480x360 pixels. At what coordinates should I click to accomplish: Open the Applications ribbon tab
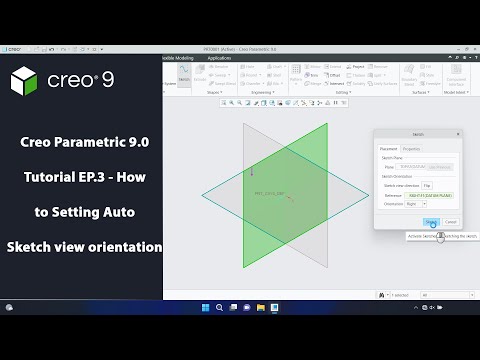click(x=219, y=58)
